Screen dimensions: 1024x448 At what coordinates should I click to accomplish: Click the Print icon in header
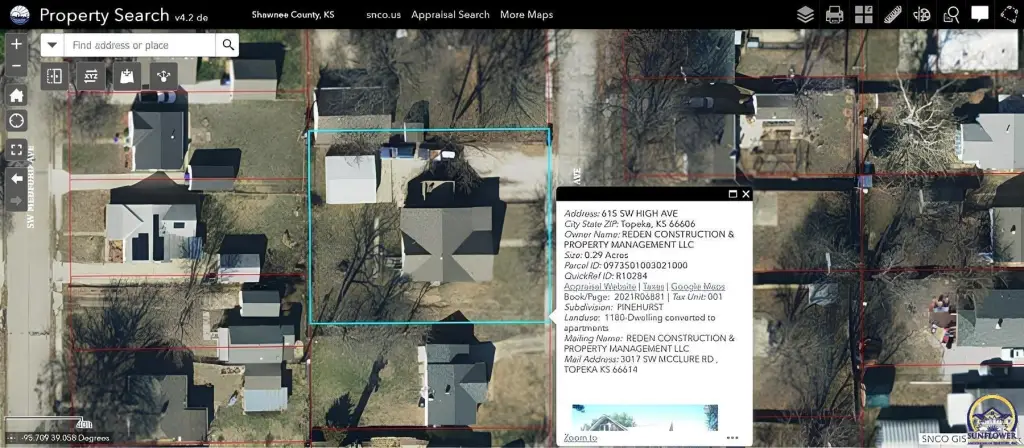pos(834,15)
